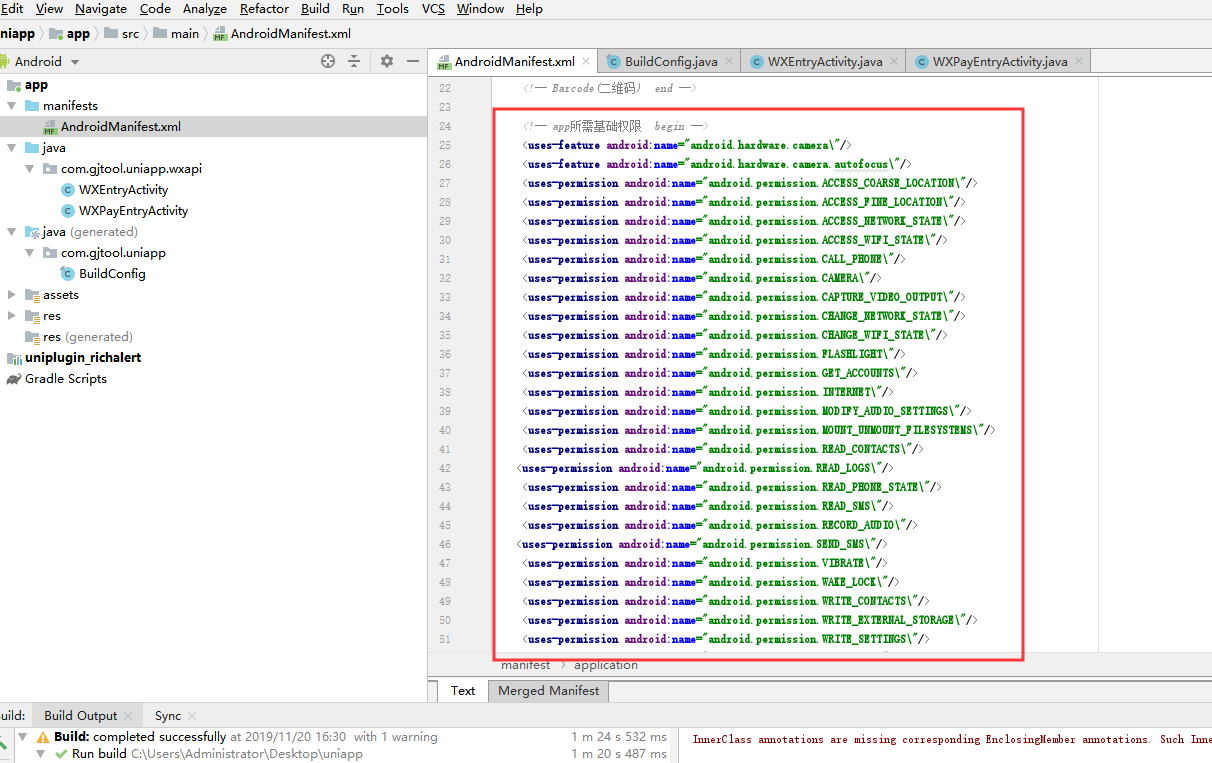Open the Window menu
Screen dimensions: 1212x763
point(480,9)
